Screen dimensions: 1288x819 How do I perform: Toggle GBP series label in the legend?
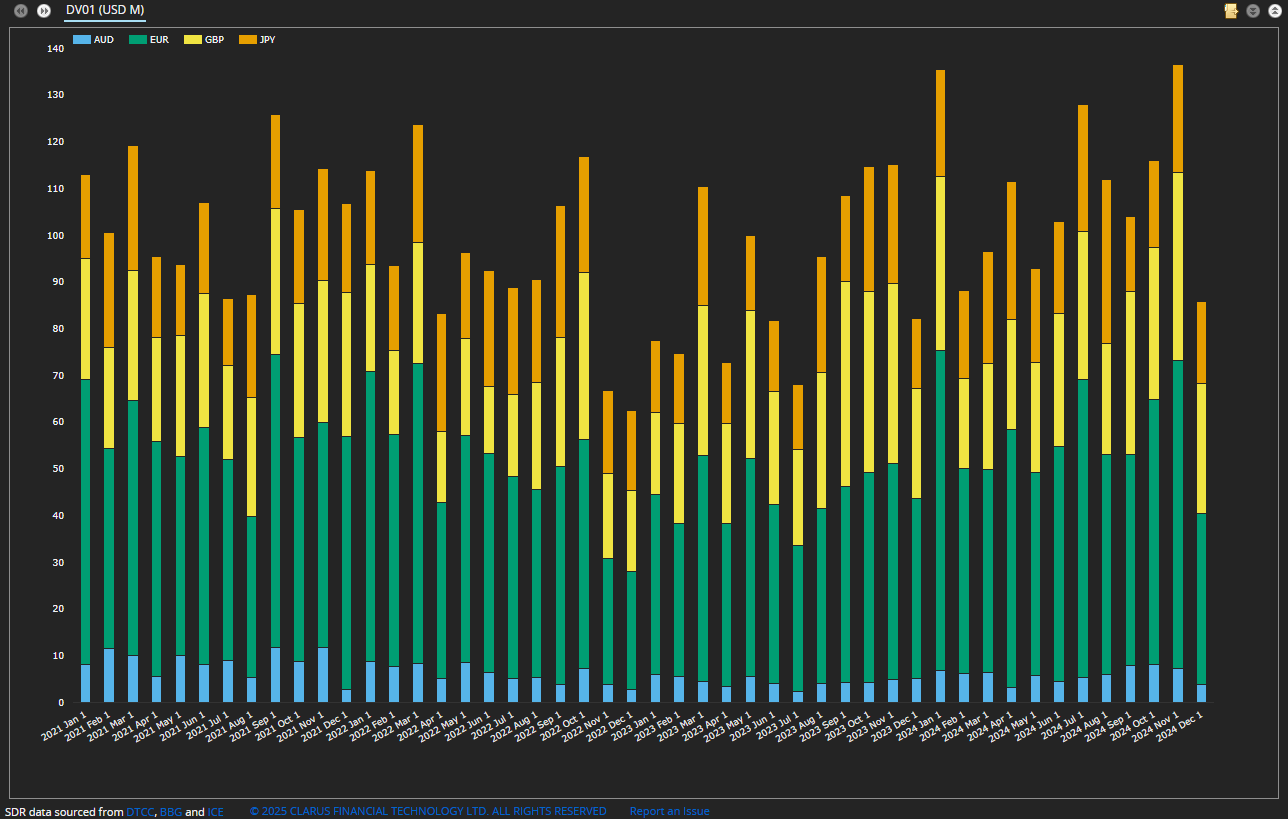215,40
